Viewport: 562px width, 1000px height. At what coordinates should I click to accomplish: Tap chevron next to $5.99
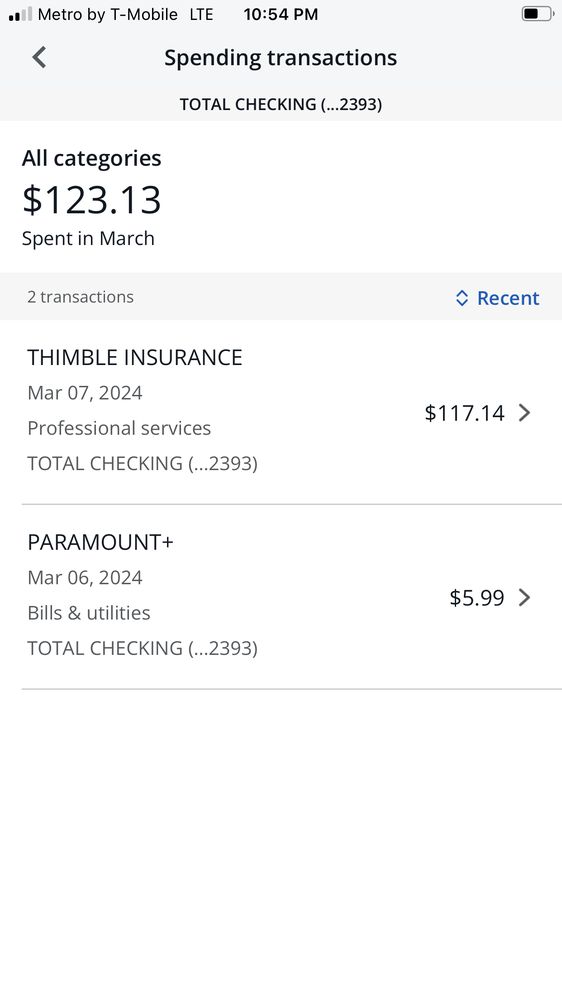524,598
